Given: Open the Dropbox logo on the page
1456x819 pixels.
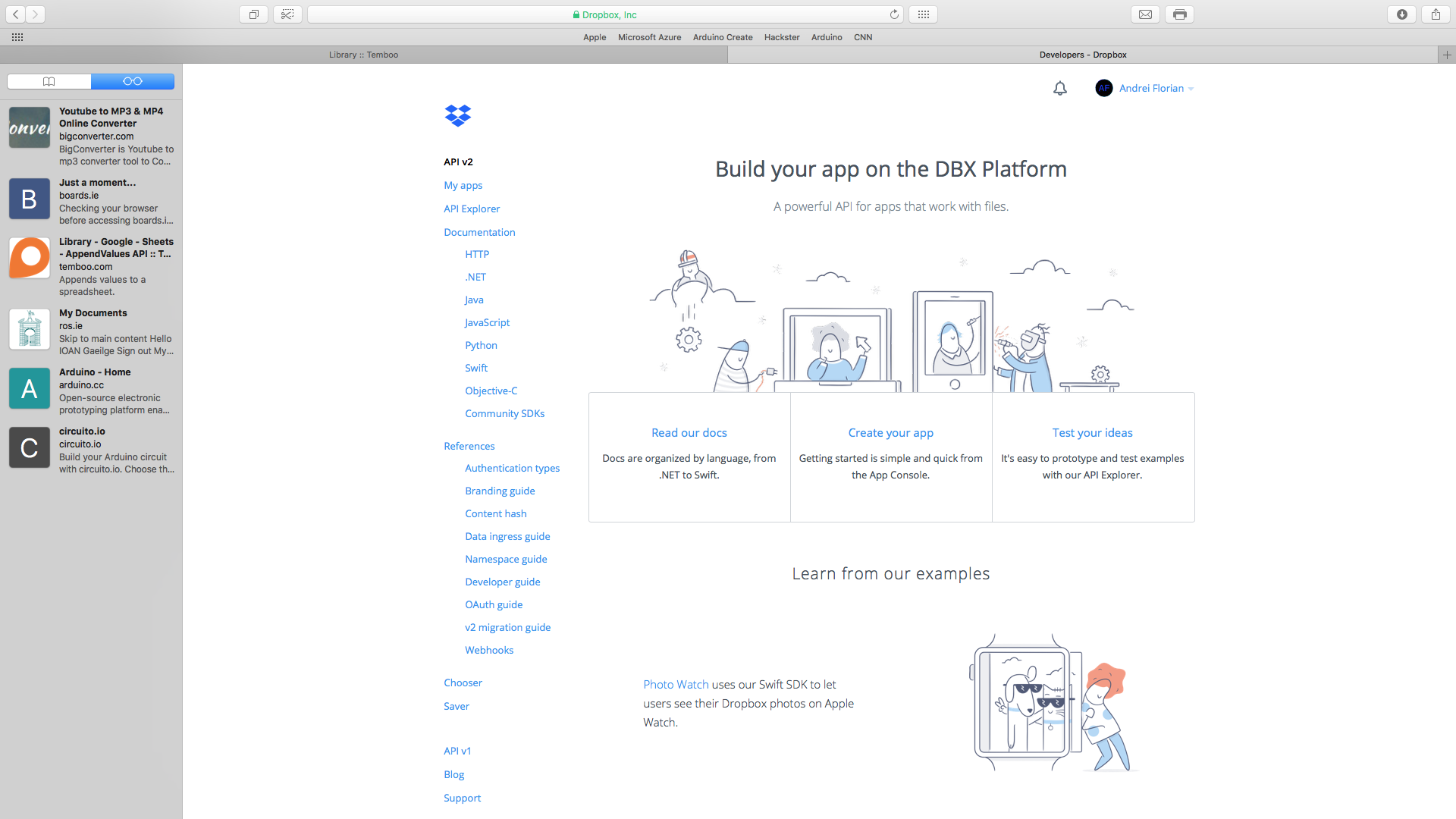Looking at the screenshot, I should [x=457, y=115].
